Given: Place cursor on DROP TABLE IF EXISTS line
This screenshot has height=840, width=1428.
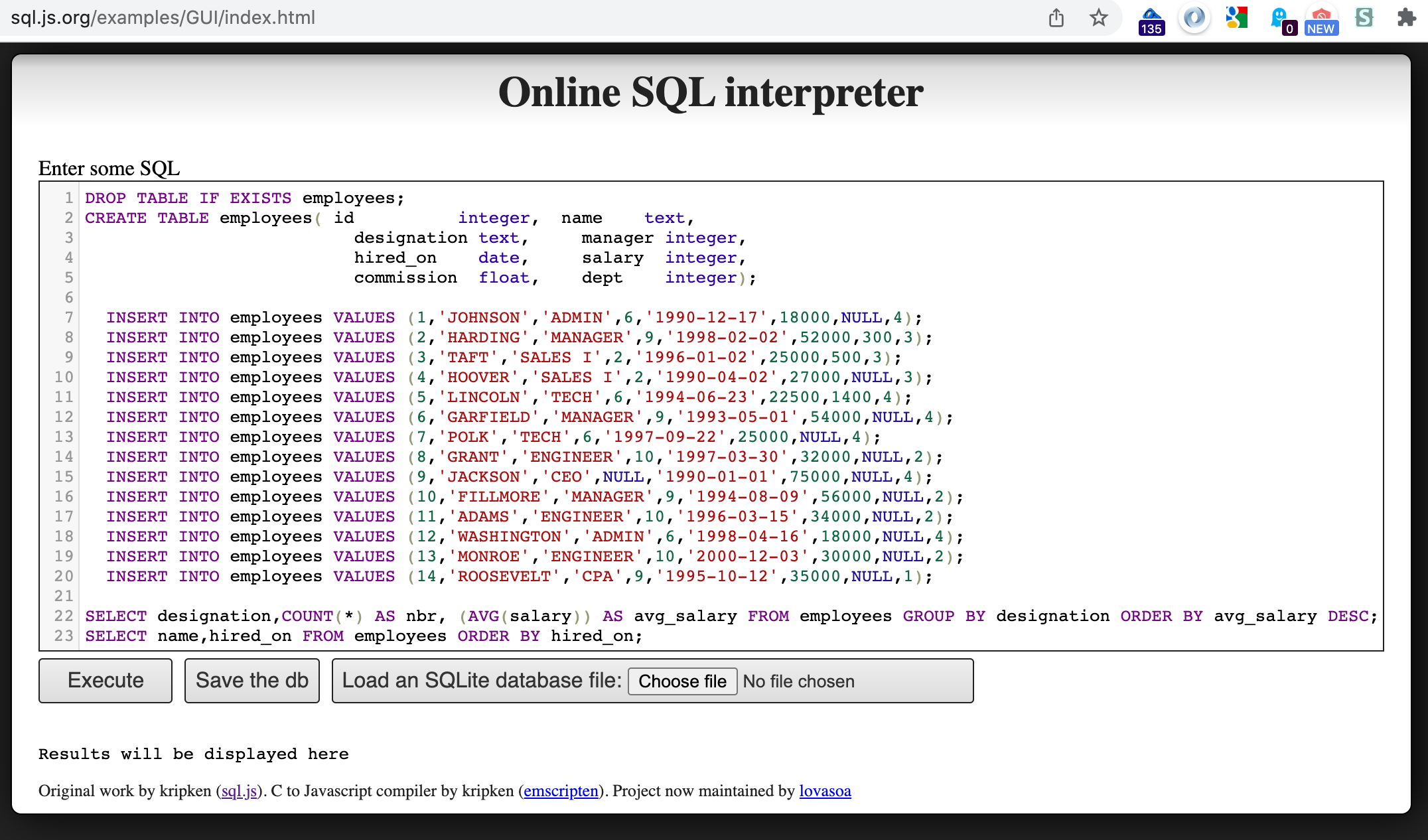Looking at the screenshot, I should (244, 198).
